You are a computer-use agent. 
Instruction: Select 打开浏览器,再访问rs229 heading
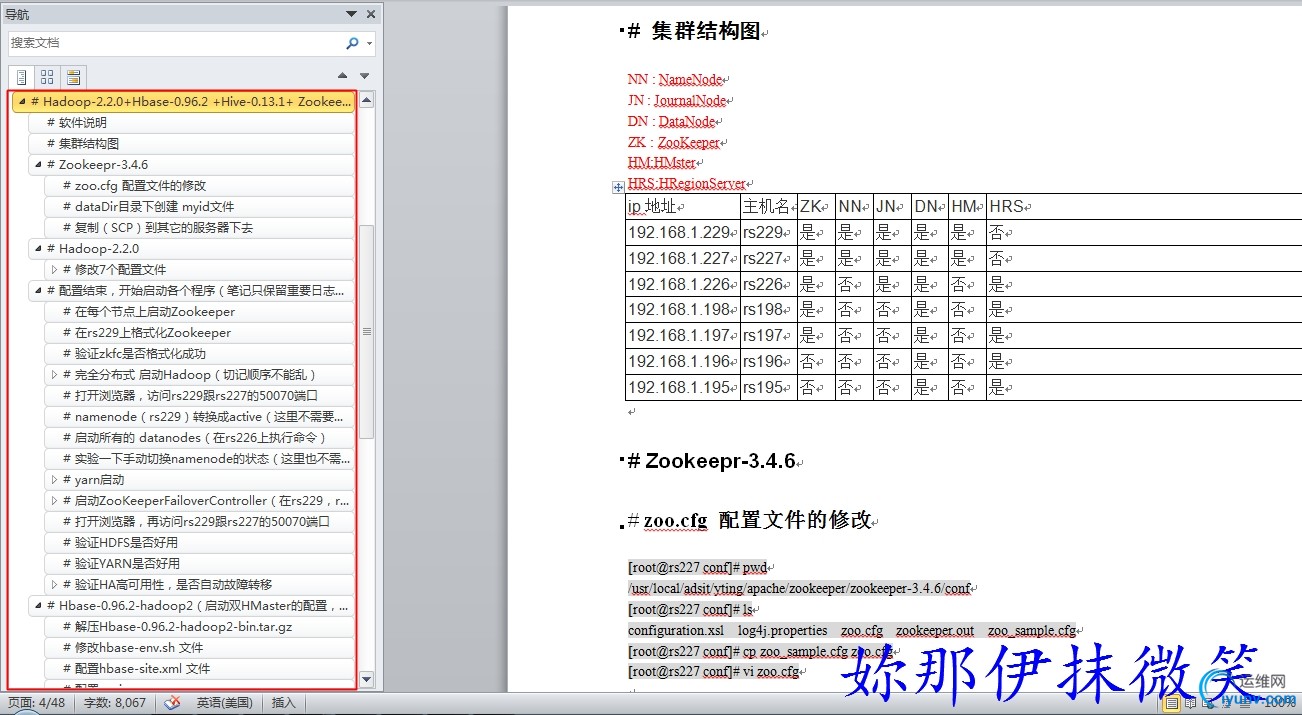tap(199, 521)
